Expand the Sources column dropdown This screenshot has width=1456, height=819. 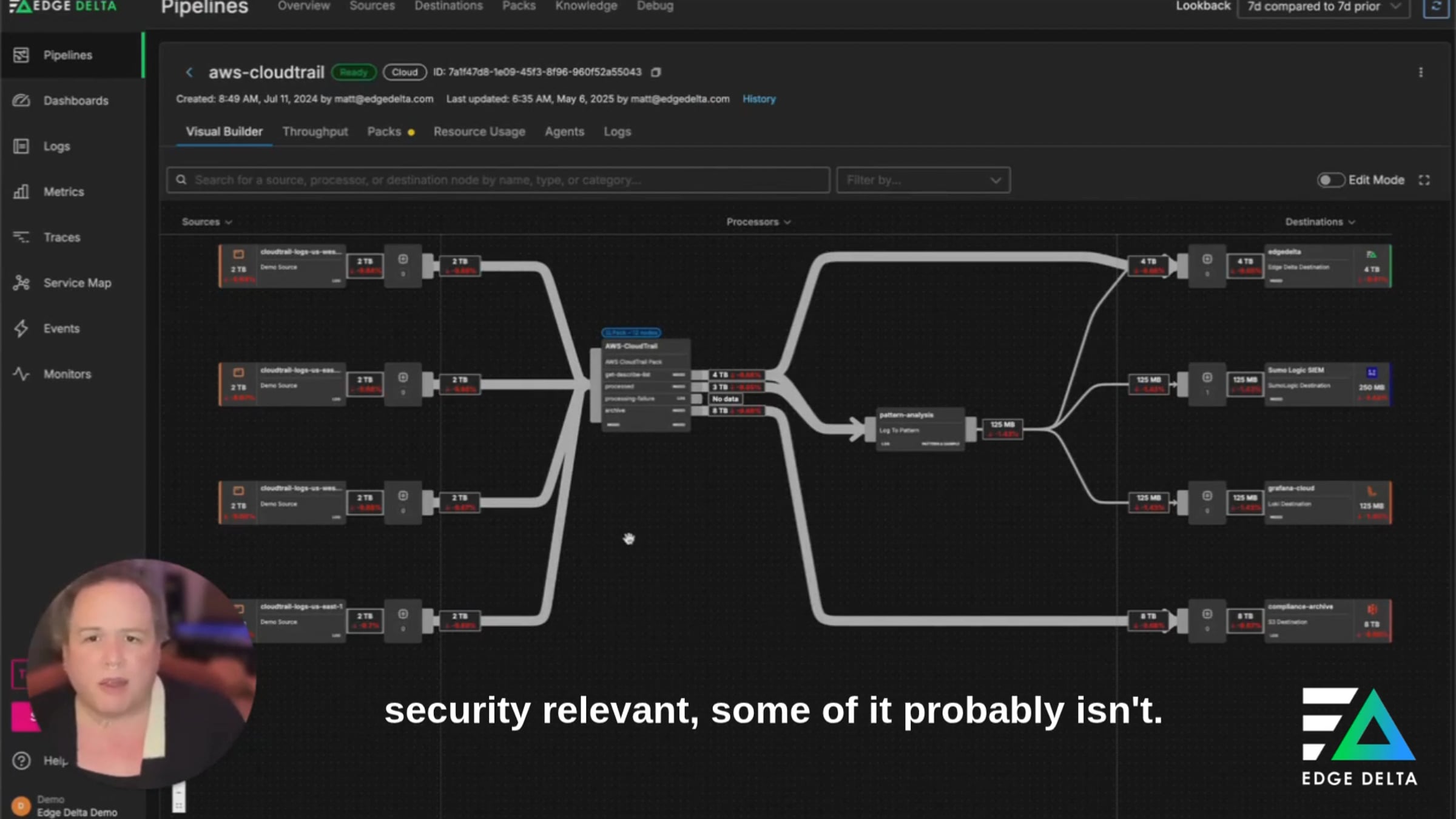pyautogui.click(x=207, y=222)
